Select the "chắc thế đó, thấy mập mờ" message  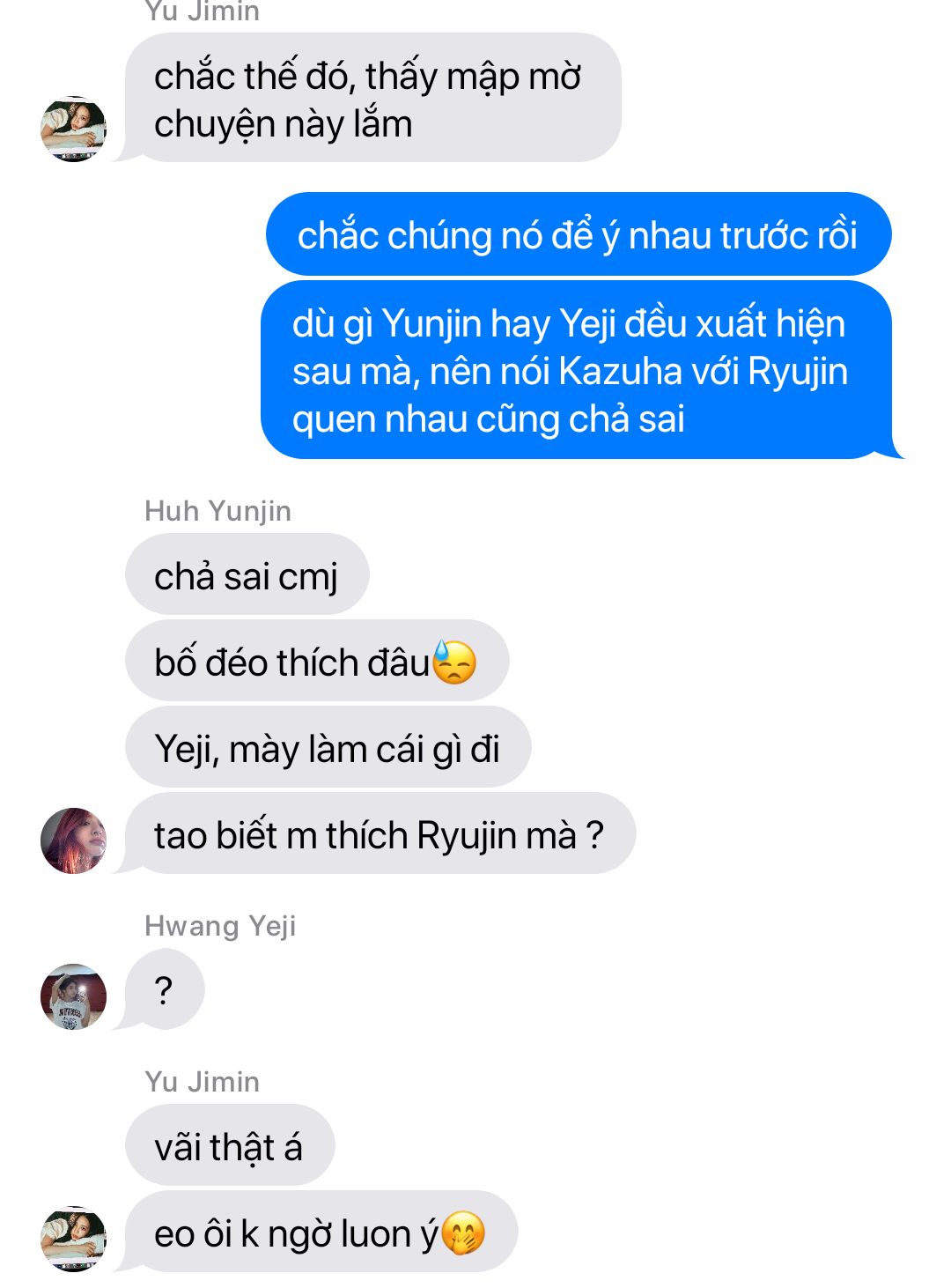coord(373,98)
